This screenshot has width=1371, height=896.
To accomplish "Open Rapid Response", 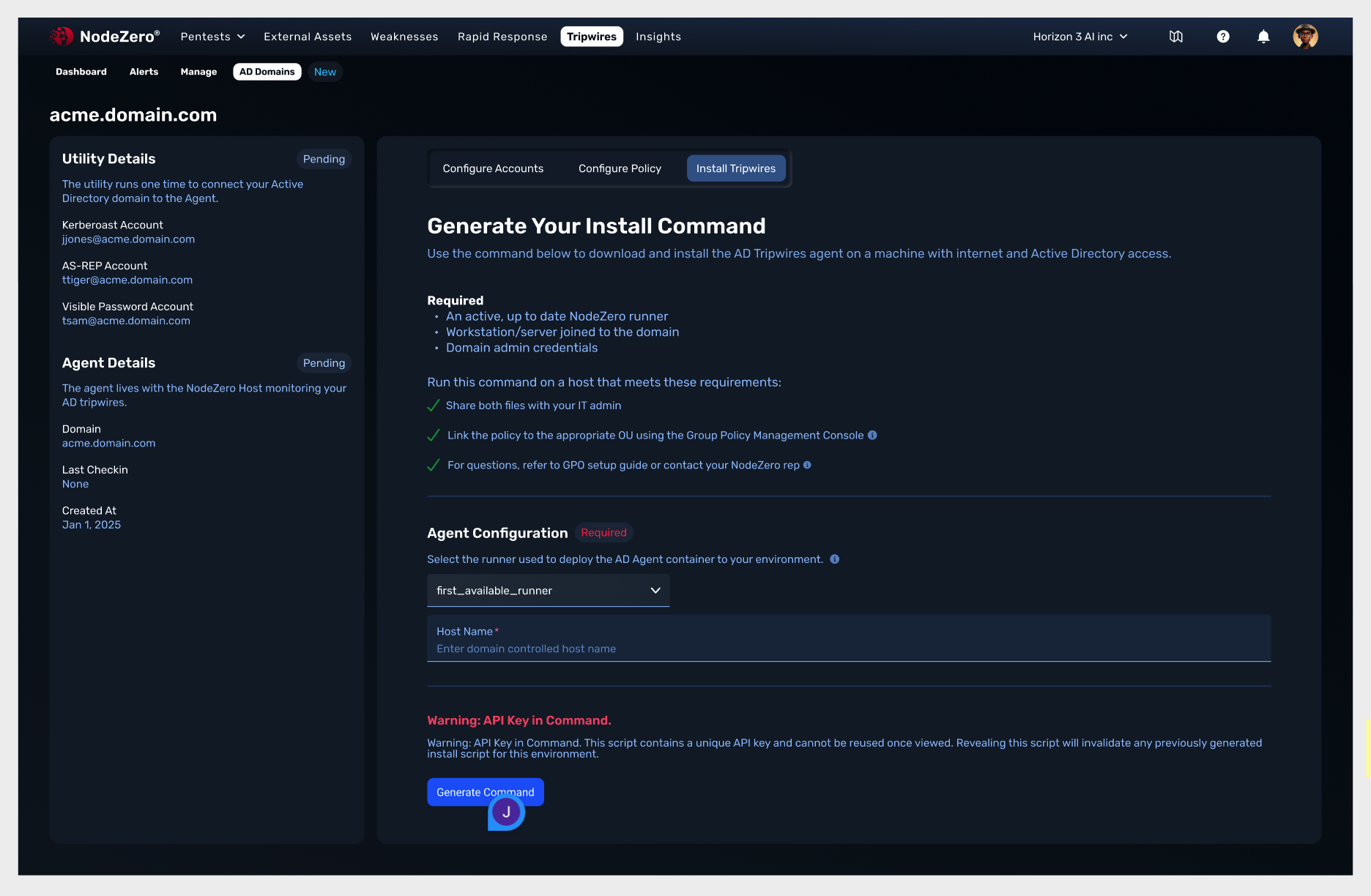I will (502, 37).
